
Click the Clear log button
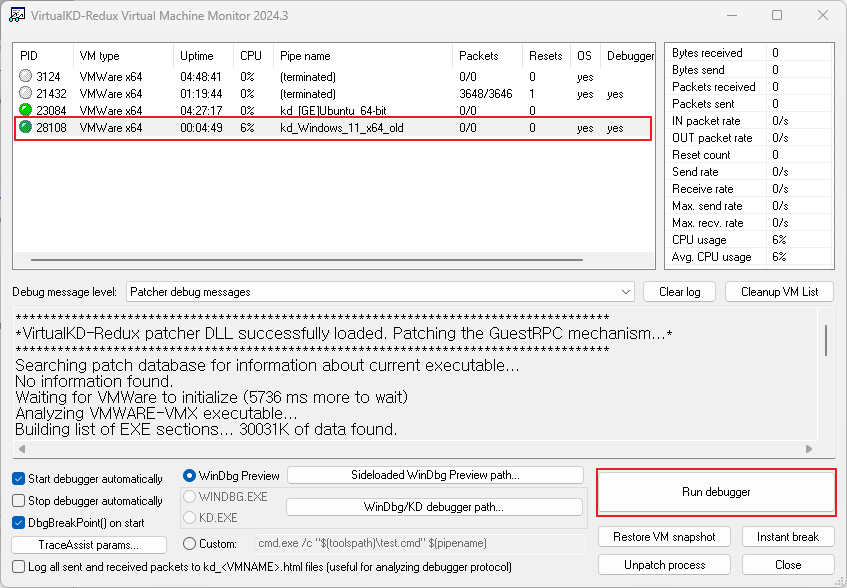(680, 292)
